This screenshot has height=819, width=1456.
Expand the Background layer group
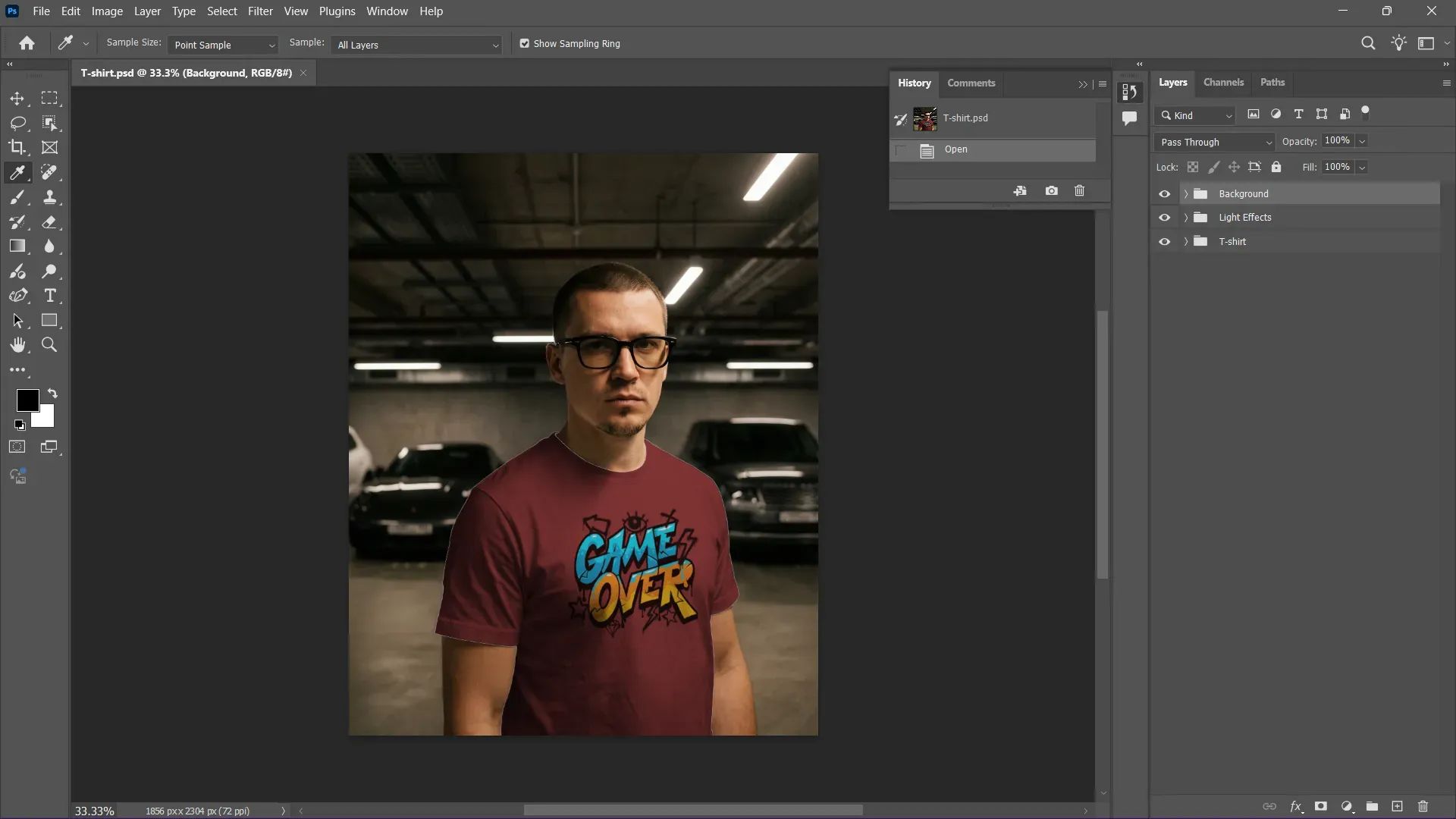coord(1187,193)
